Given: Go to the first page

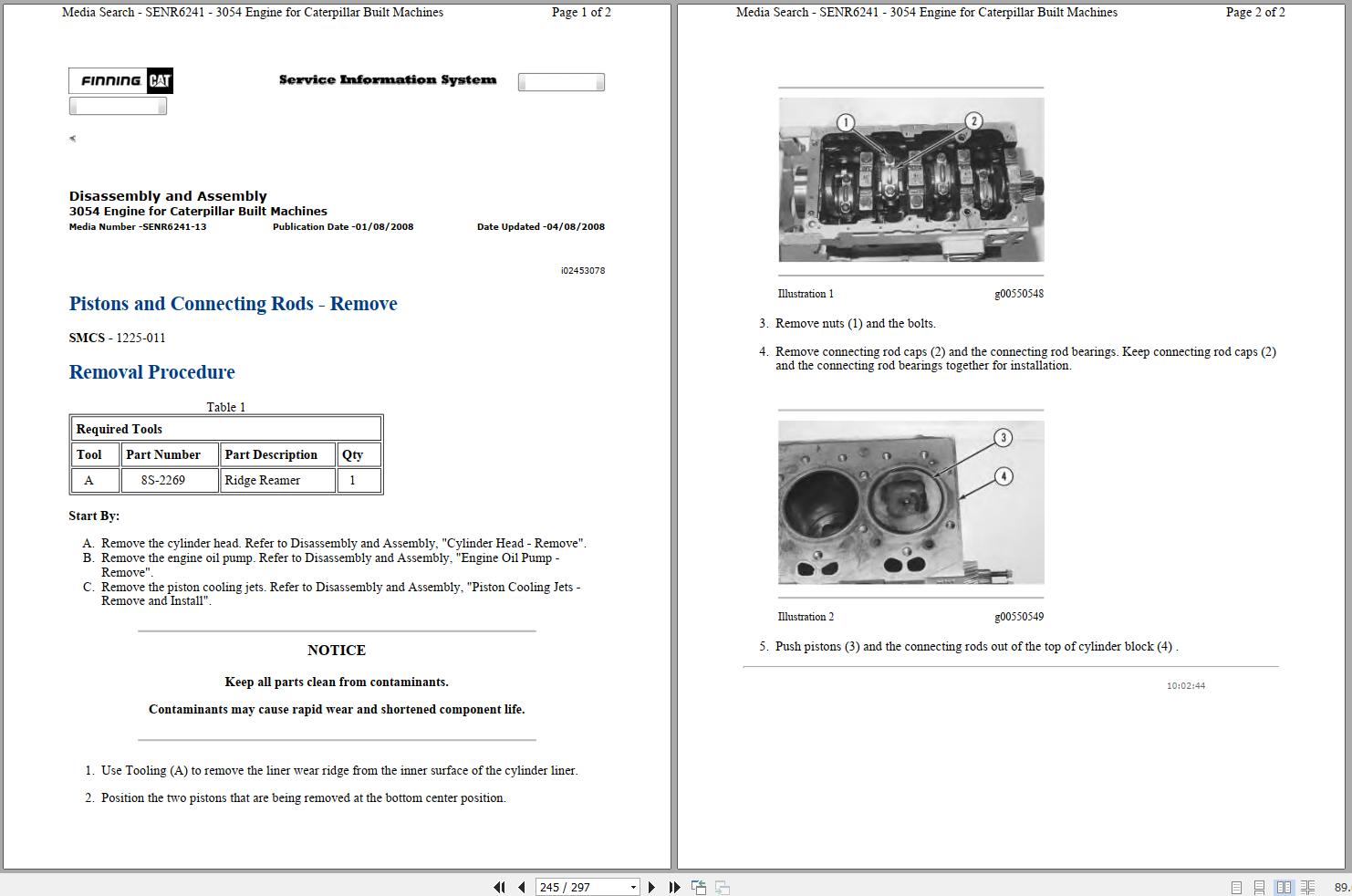Looking at the screenshot, I should 499,887.
